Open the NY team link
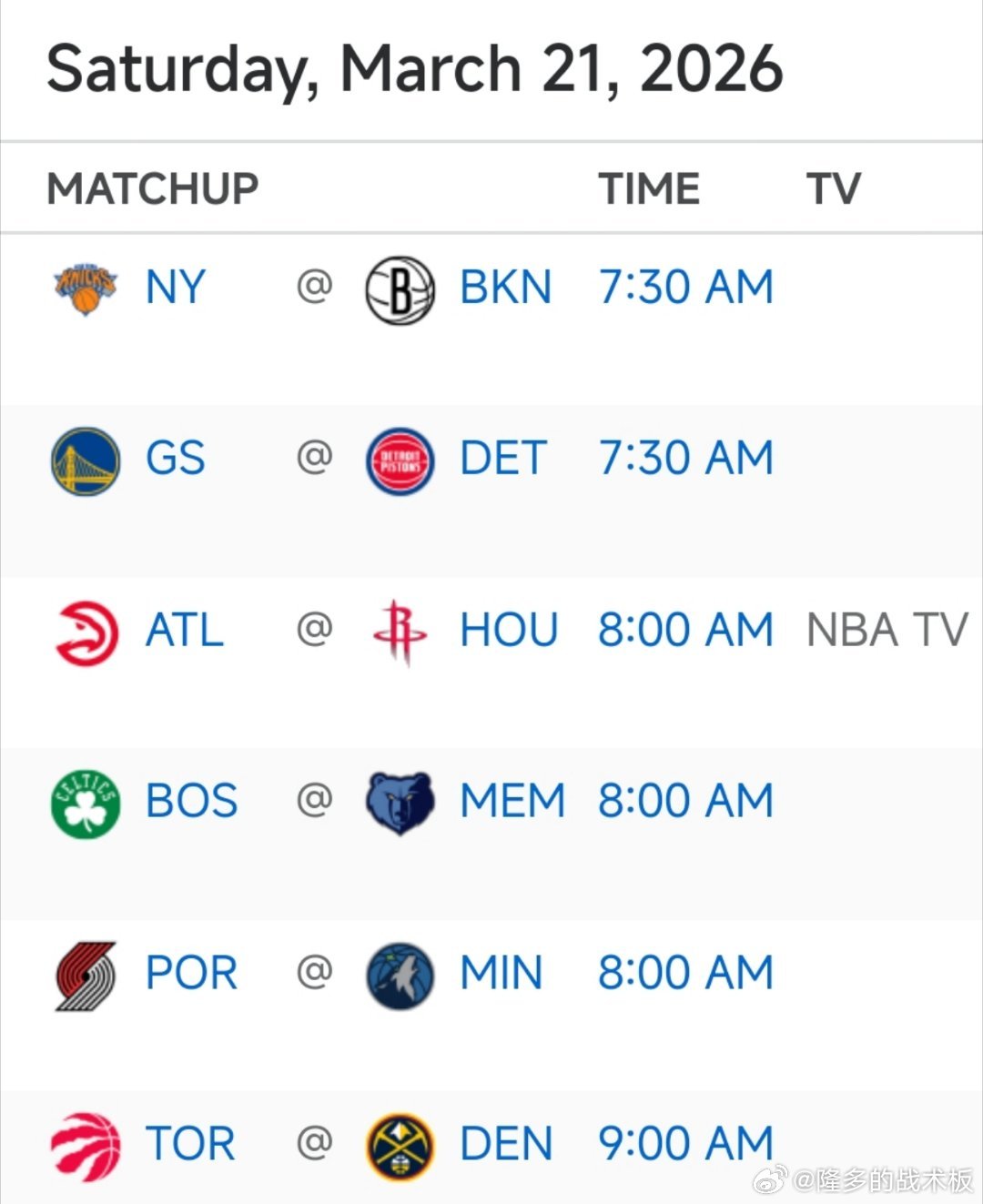The height and width of the screenshot is (1204, 983). (x=176, y=288)
